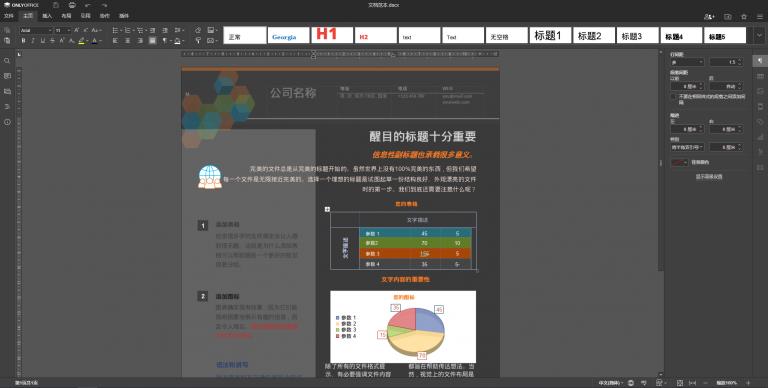Open the comments panel in left sidebar
Image resolution: width=768 pixels, height=388 pixels.
[7, 76]
